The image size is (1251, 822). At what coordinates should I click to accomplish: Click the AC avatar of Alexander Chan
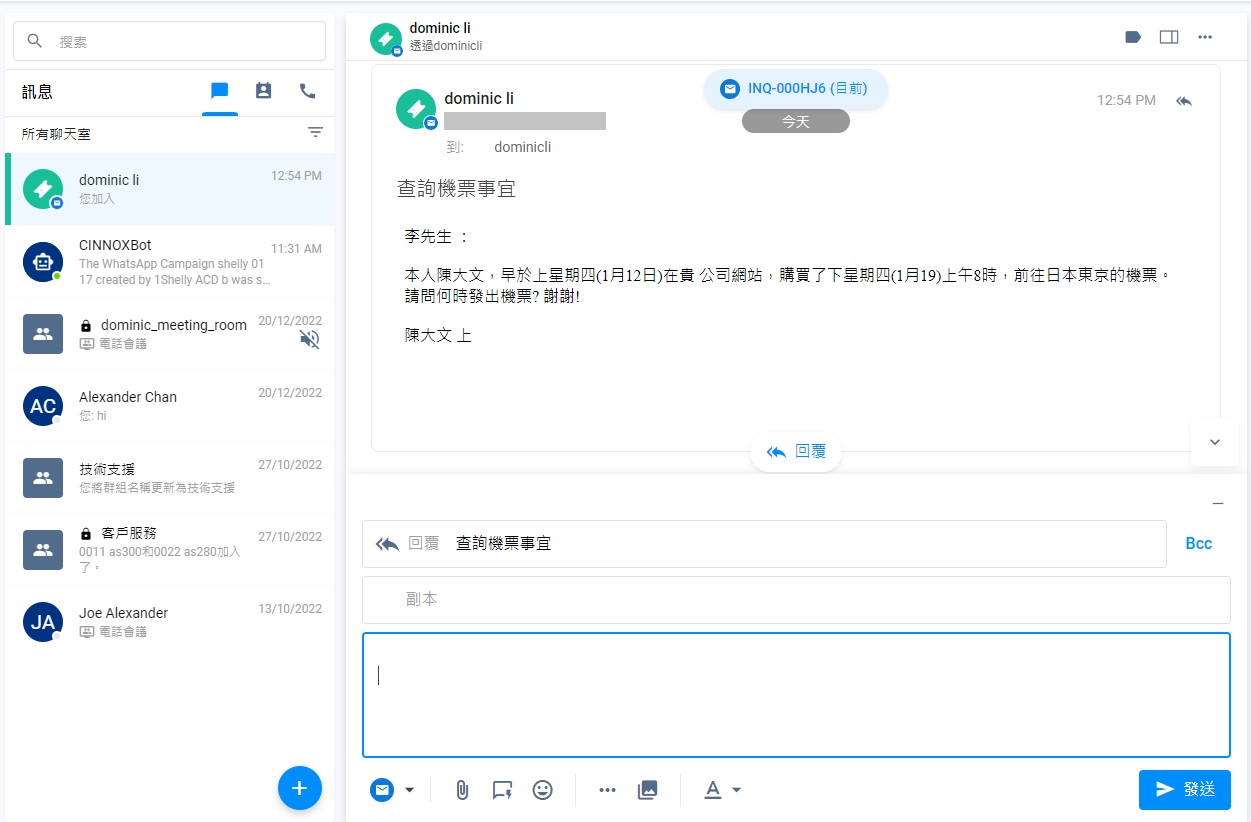[43, 406]
